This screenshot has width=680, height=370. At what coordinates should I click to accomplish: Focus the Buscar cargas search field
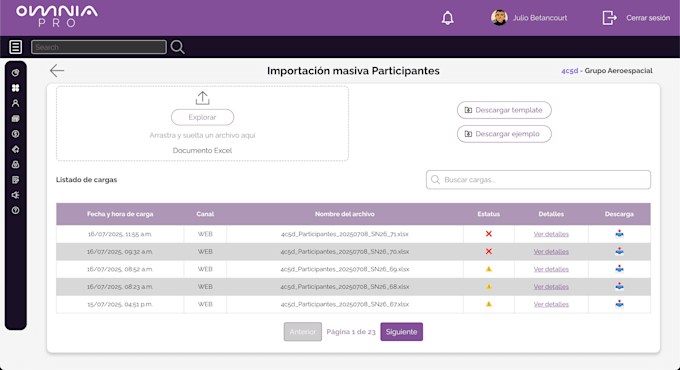(538, 180)
